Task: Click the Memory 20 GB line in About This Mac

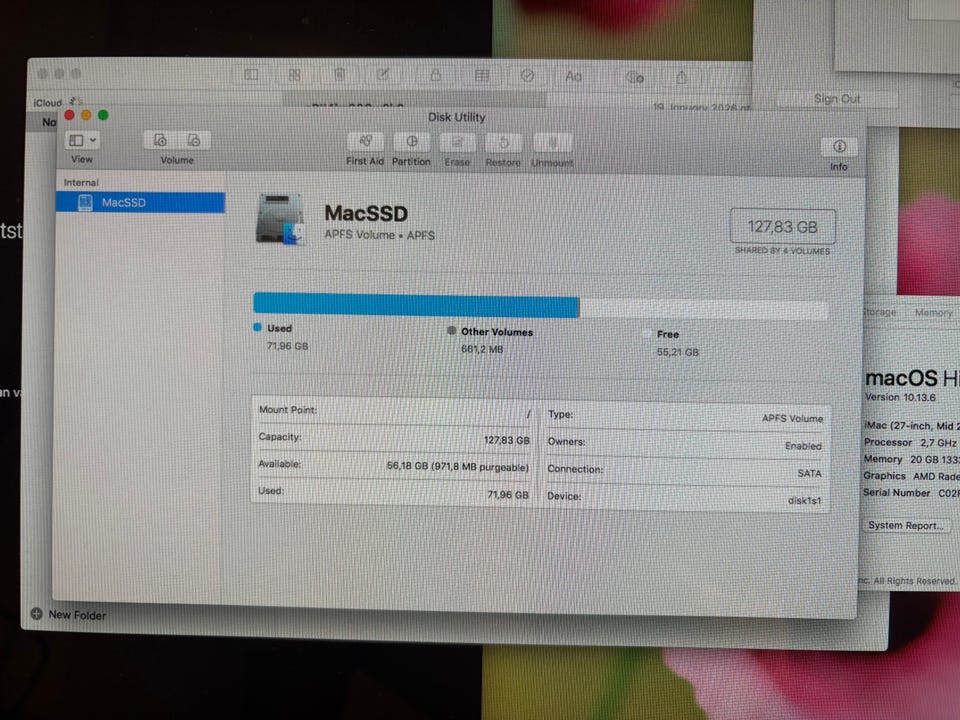Action: coord(912,459)
